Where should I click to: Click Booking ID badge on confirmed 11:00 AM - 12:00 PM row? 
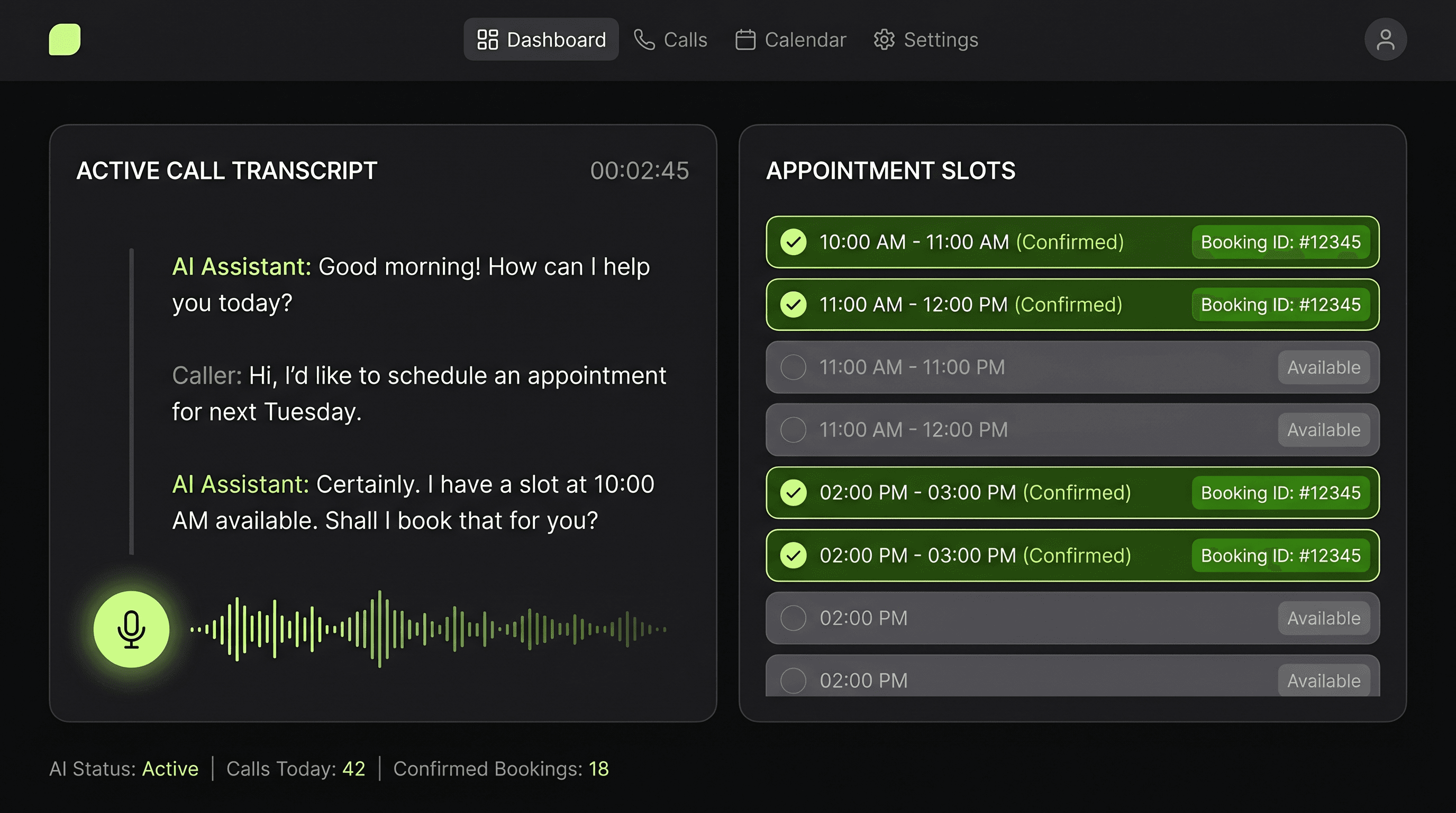1281,305
